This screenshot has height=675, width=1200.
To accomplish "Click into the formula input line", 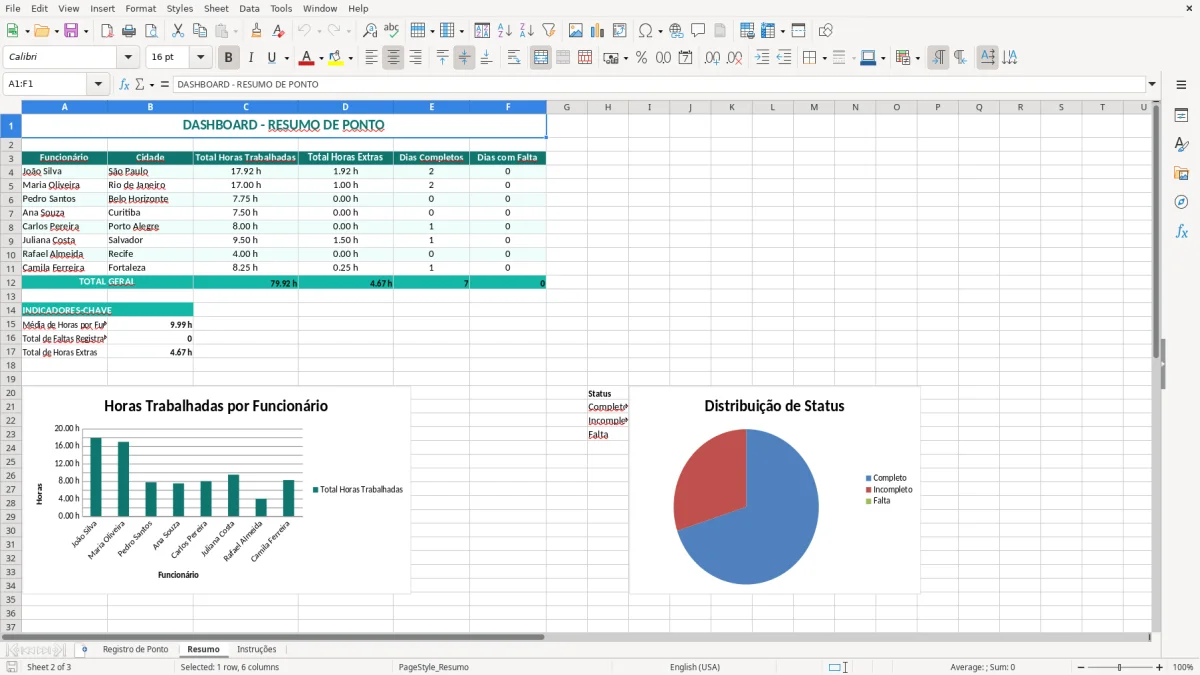I will point(659,84).
